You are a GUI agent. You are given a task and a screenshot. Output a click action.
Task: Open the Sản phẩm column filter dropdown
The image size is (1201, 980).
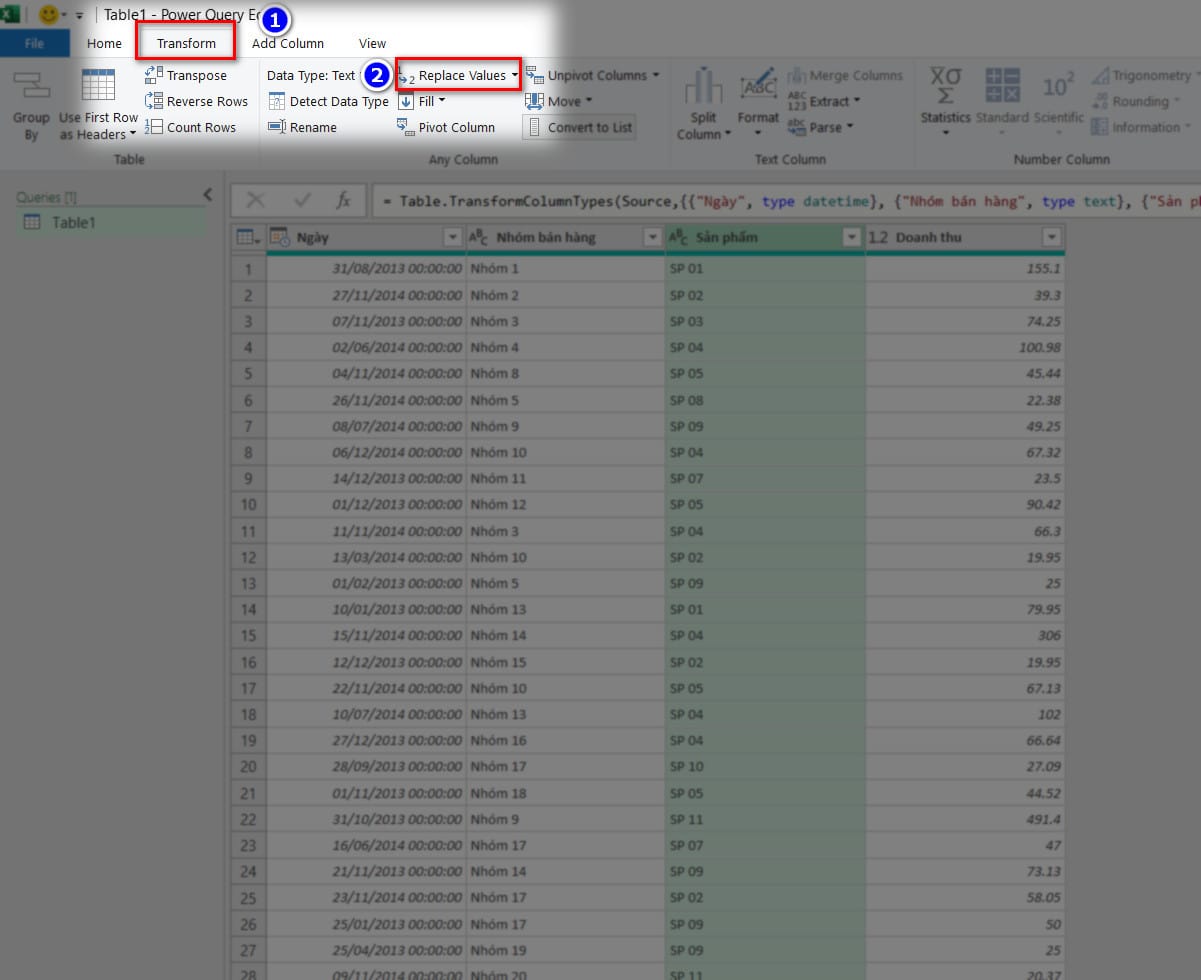851,238
